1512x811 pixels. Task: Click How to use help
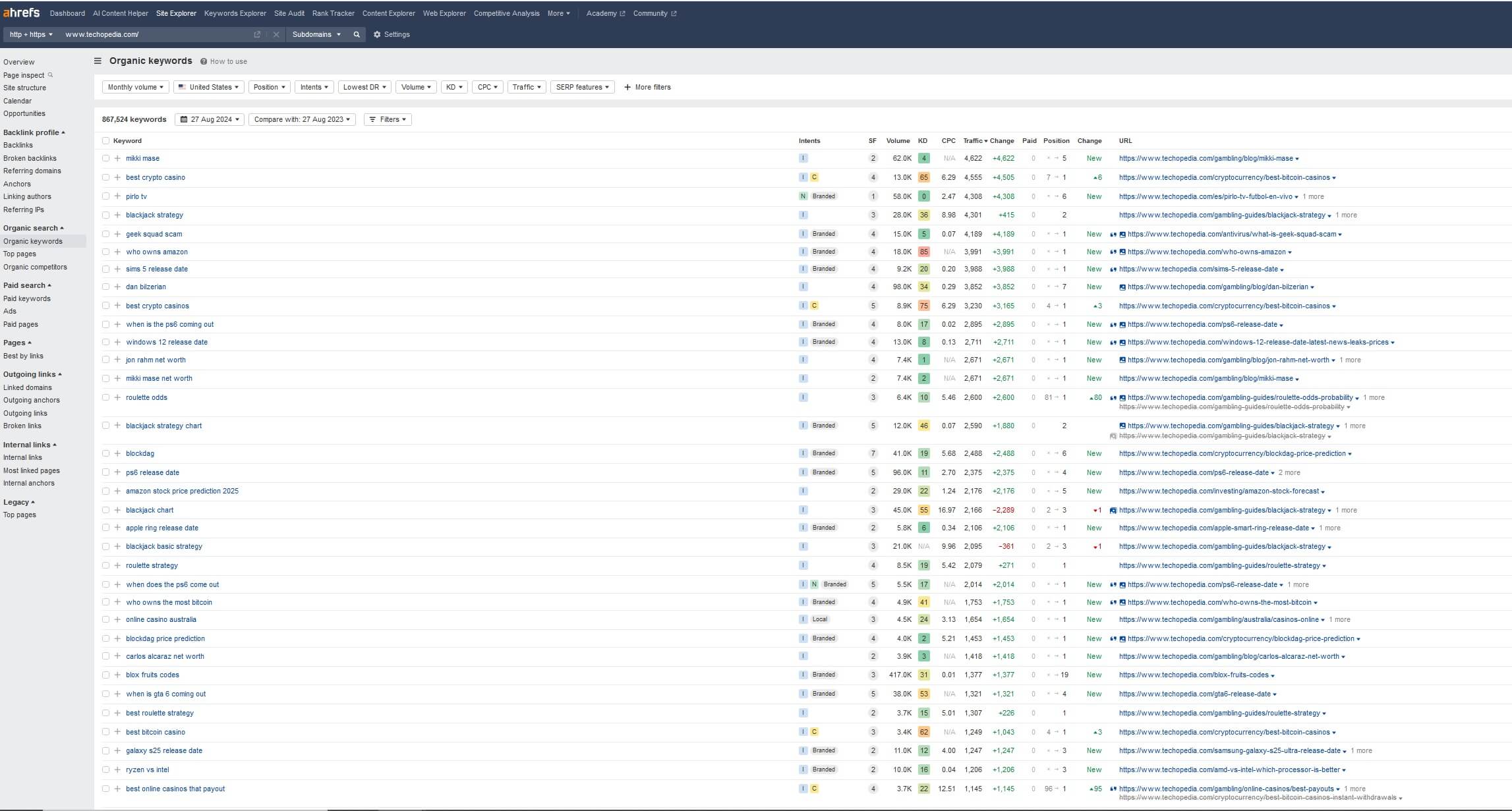point(224,61)
